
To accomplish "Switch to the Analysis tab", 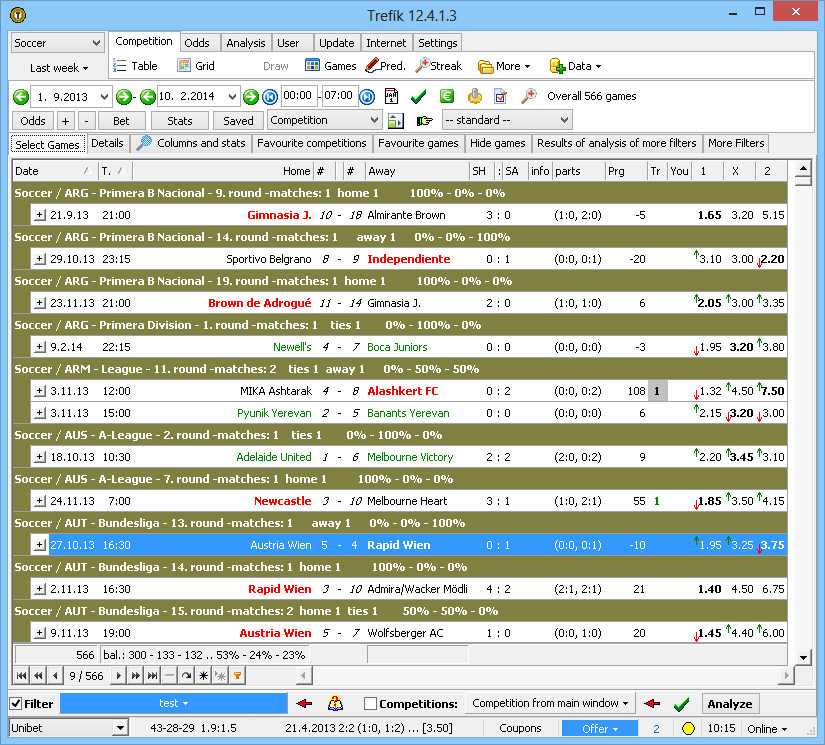I will [x=245, y=43].
